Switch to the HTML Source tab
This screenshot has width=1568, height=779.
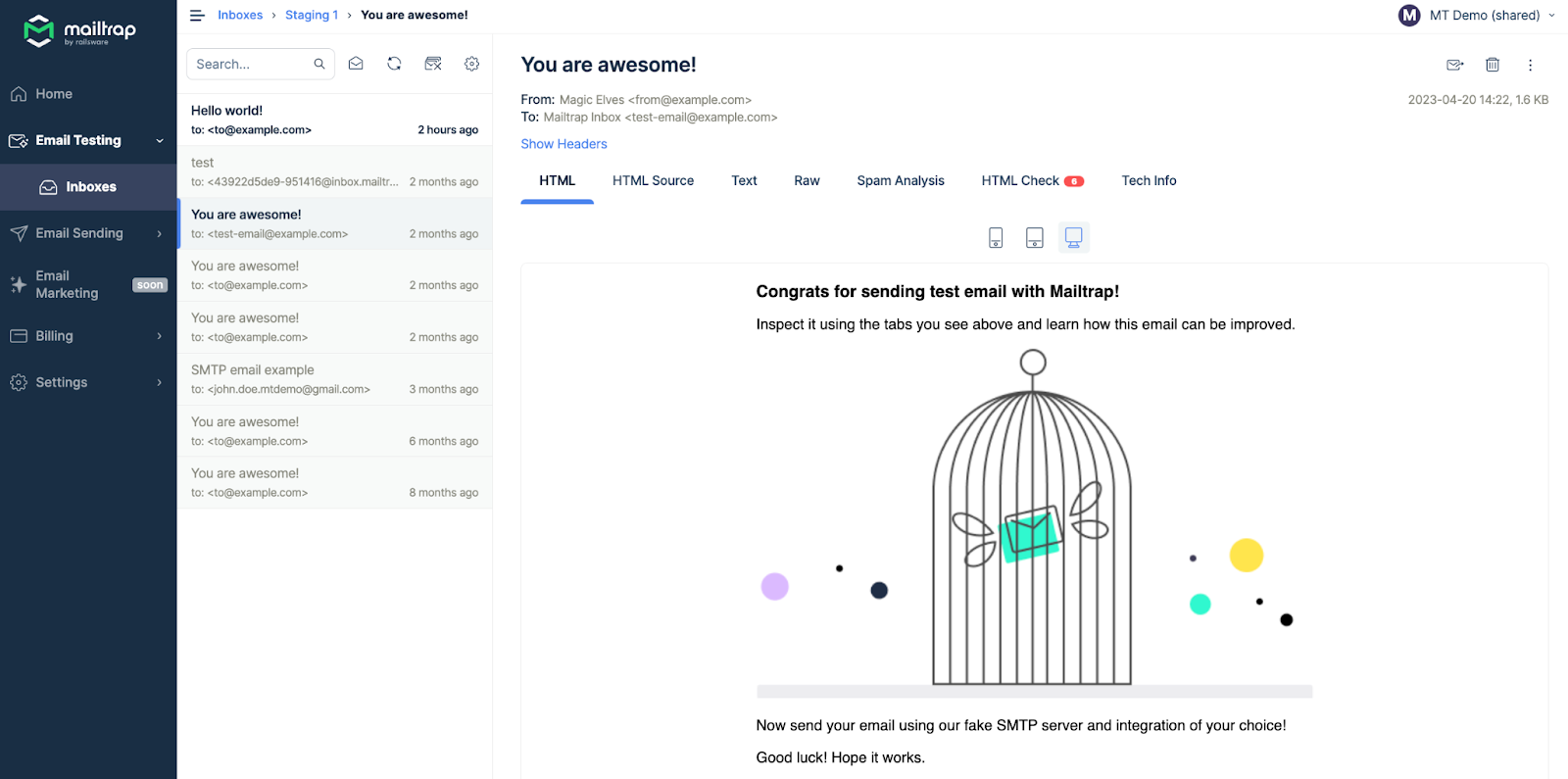653,181
